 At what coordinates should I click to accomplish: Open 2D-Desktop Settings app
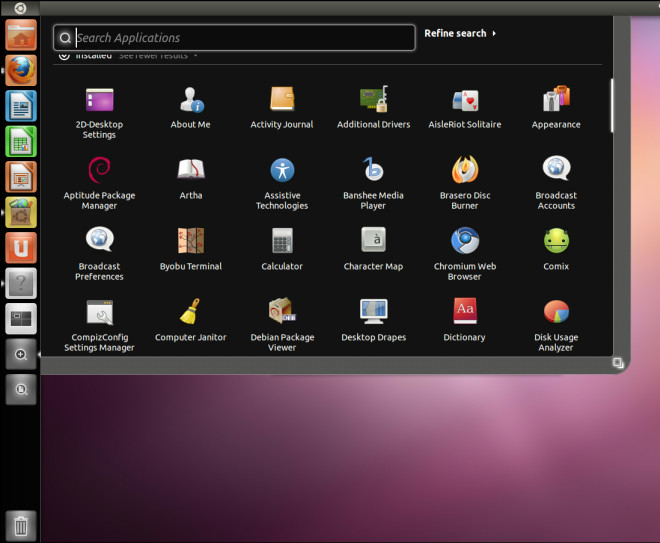tap(99, 112)
